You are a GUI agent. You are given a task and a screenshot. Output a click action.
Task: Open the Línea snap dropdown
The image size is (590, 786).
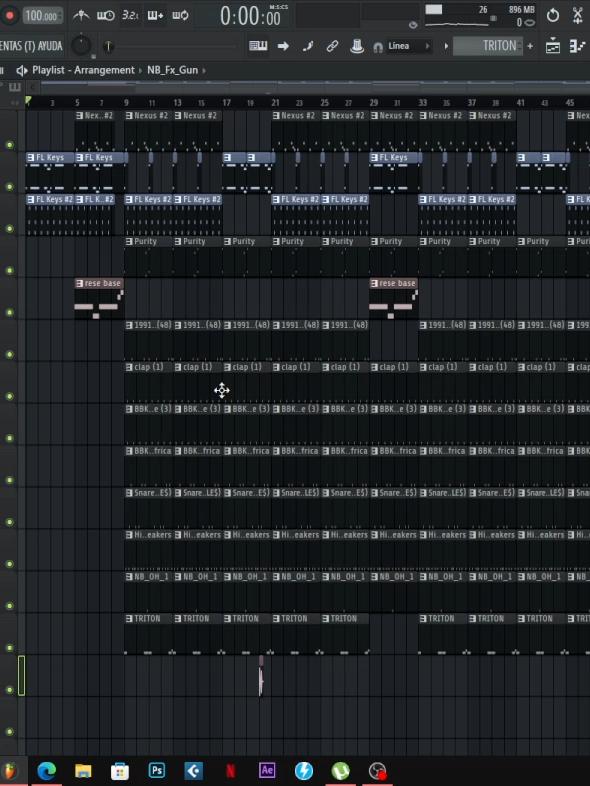coord(409,46)
